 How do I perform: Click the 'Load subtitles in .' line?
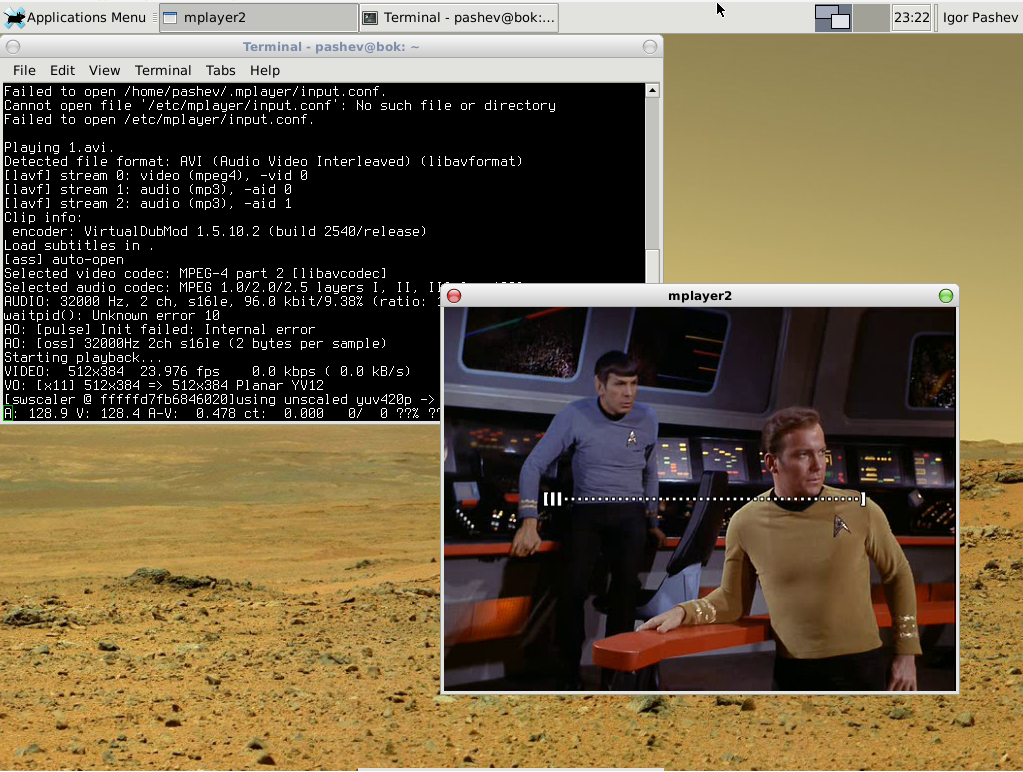(79, 245)
